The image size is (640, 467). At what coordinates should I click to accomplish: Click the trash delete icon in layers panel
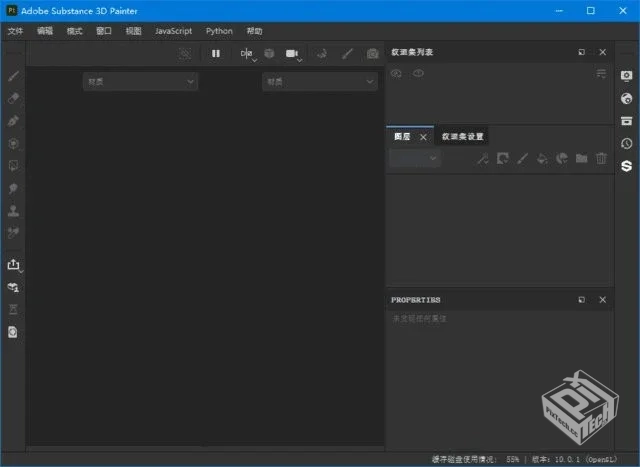tap(601, 158)
